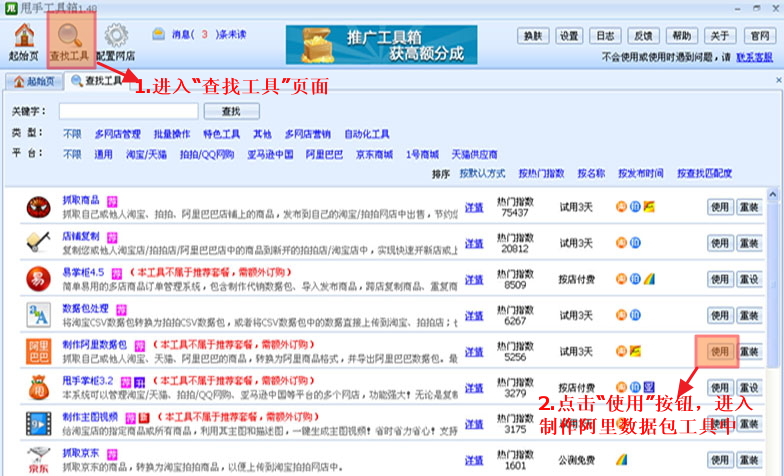Screen dimensions: 784x476
Task: Sort by 按热门指数
Action: click(x=541, y=174)
